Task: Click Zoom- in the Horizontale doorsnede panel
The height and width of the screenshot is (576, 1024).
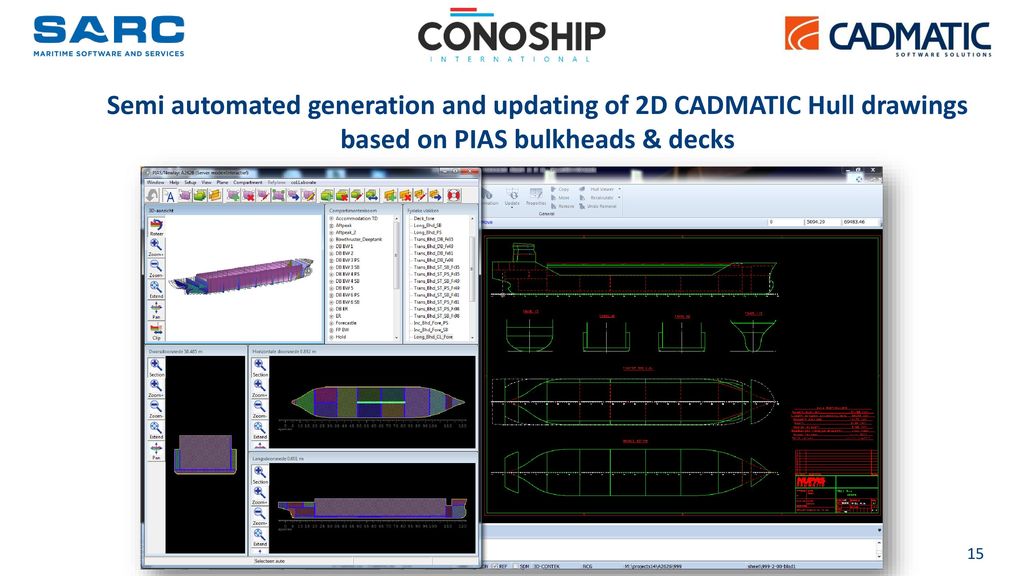Action: [260, 409]
